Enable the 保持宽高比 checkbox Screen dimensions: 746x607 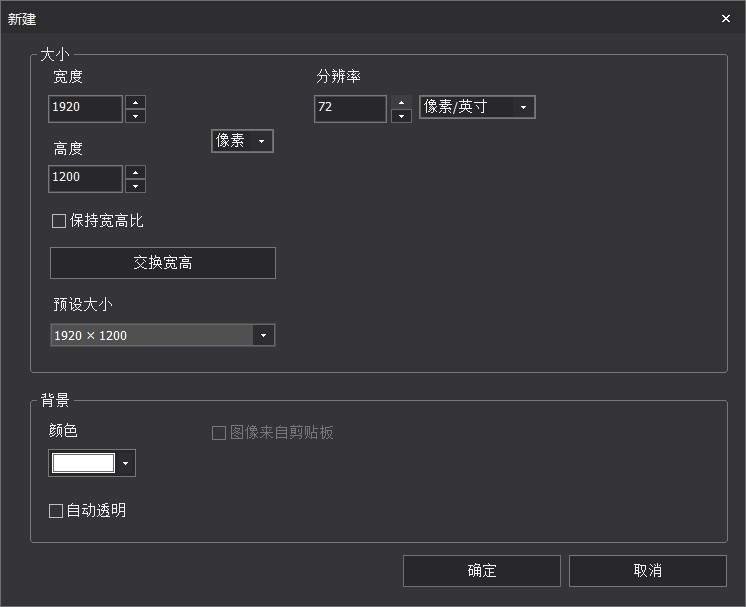pyautogui.click(x=59, y=221)
